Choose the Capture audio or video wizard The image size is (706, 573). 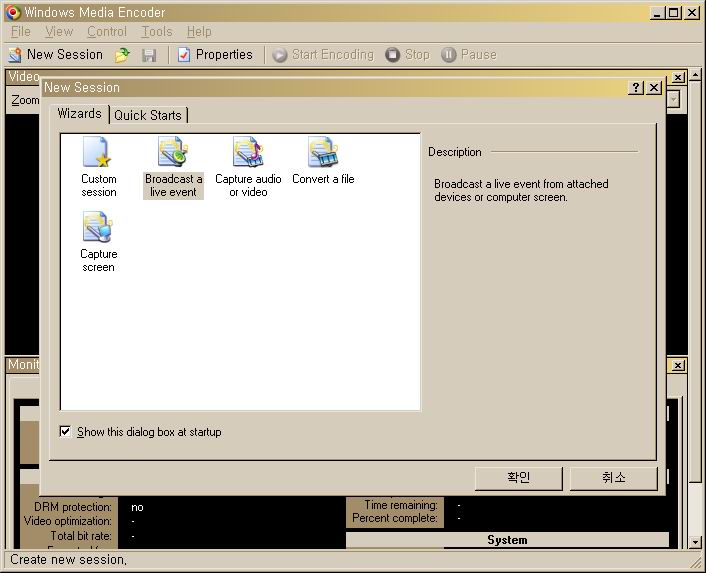(248, 167)
